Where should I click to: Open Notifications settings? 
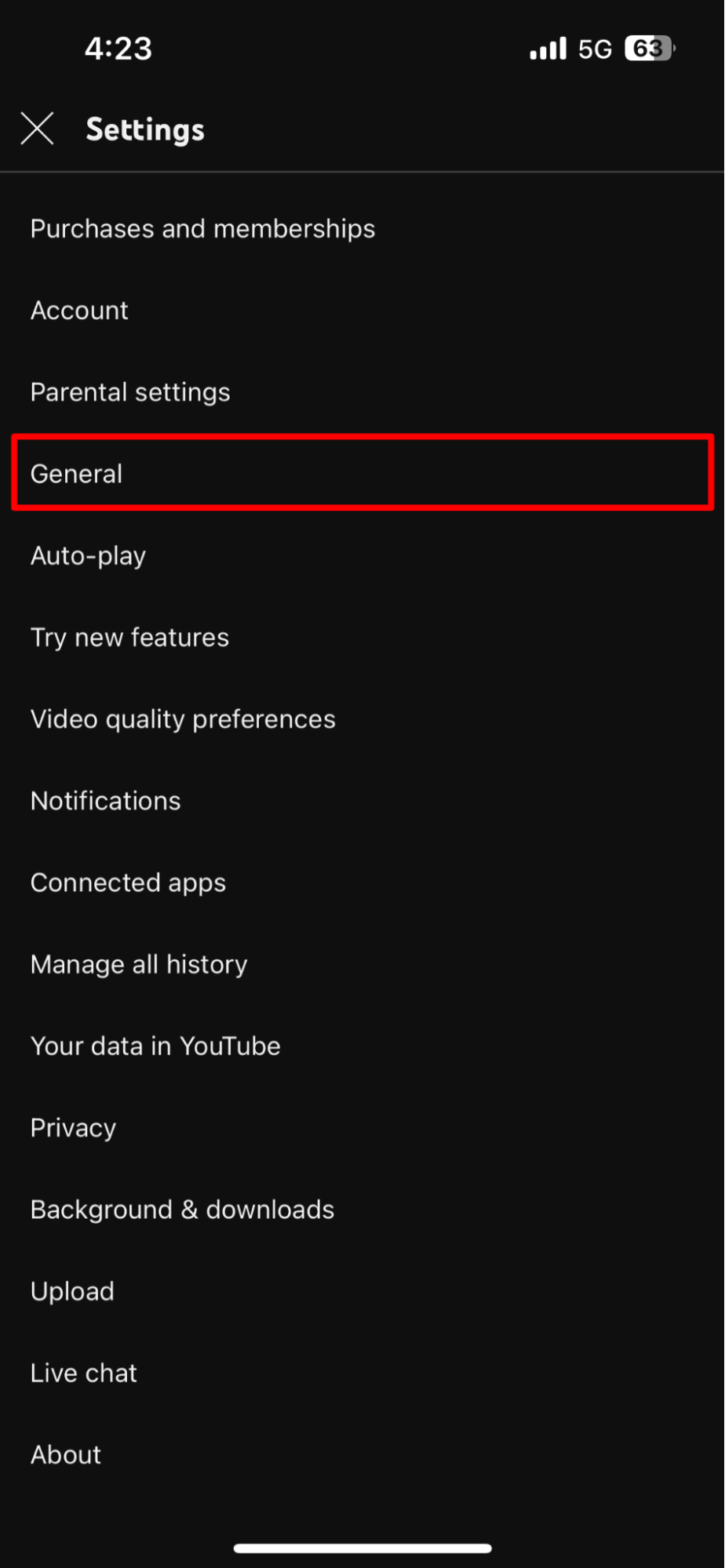[105, 800]
